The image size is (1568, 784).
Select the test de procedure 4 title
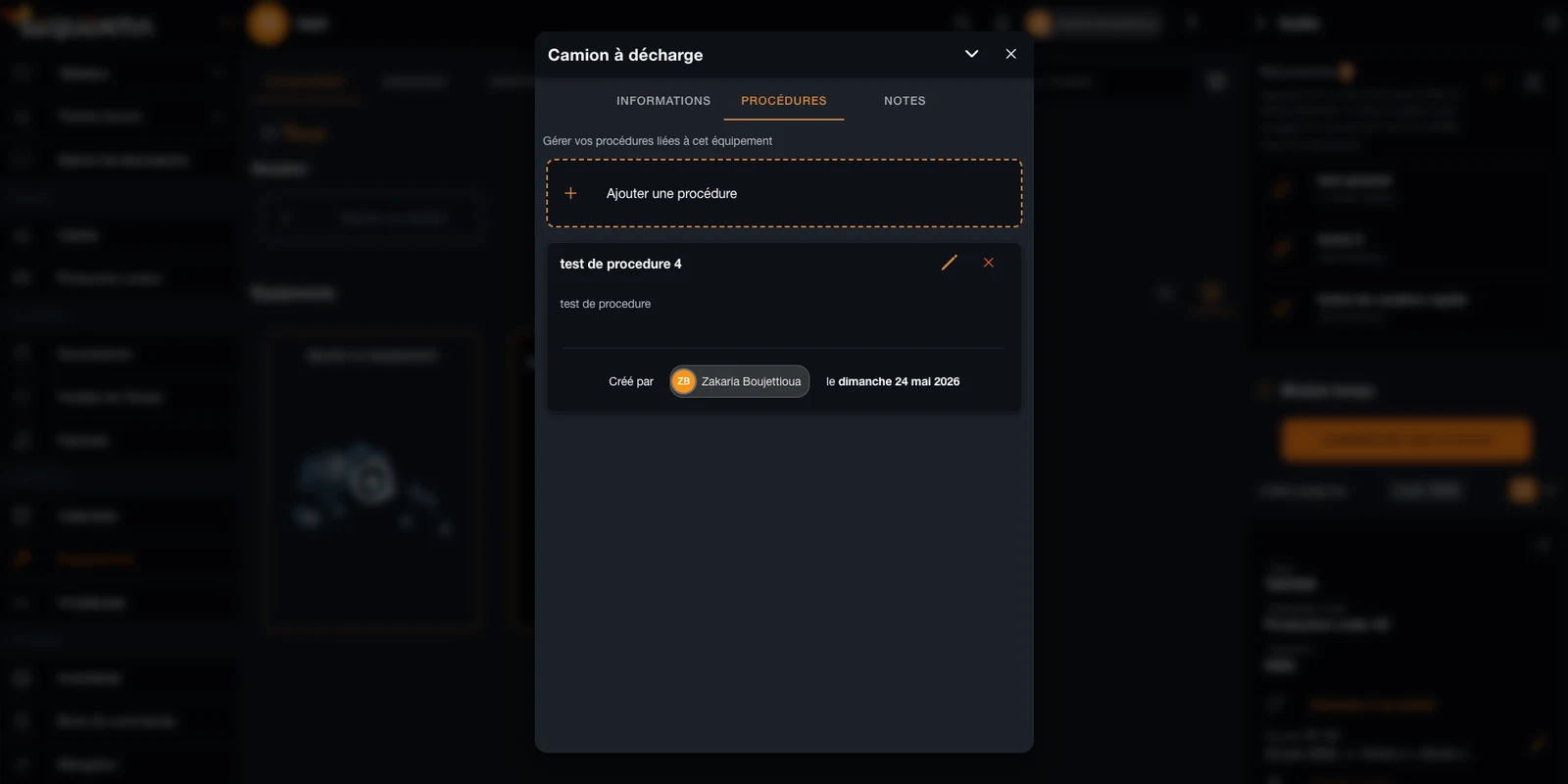click(620, 264)
